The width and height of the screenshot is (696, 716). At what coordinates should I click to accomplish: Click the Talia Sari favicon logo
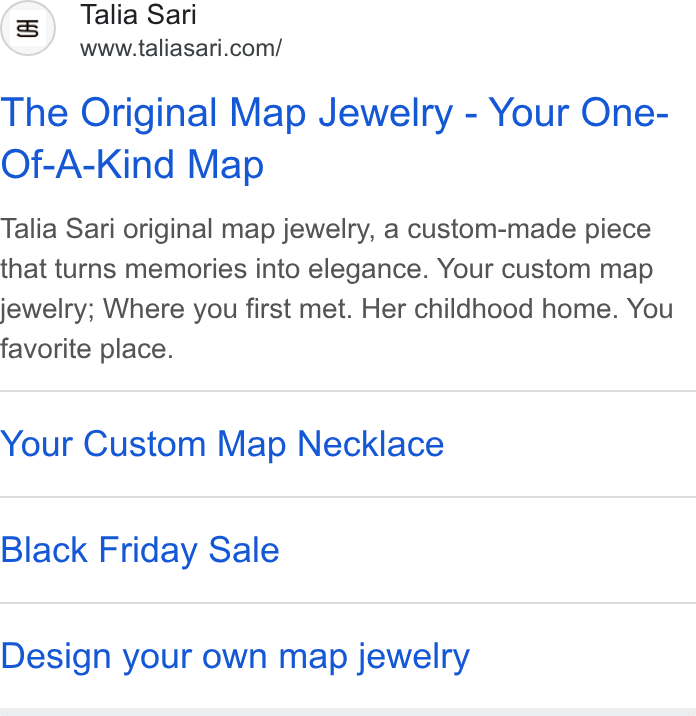tap(28, 28)
